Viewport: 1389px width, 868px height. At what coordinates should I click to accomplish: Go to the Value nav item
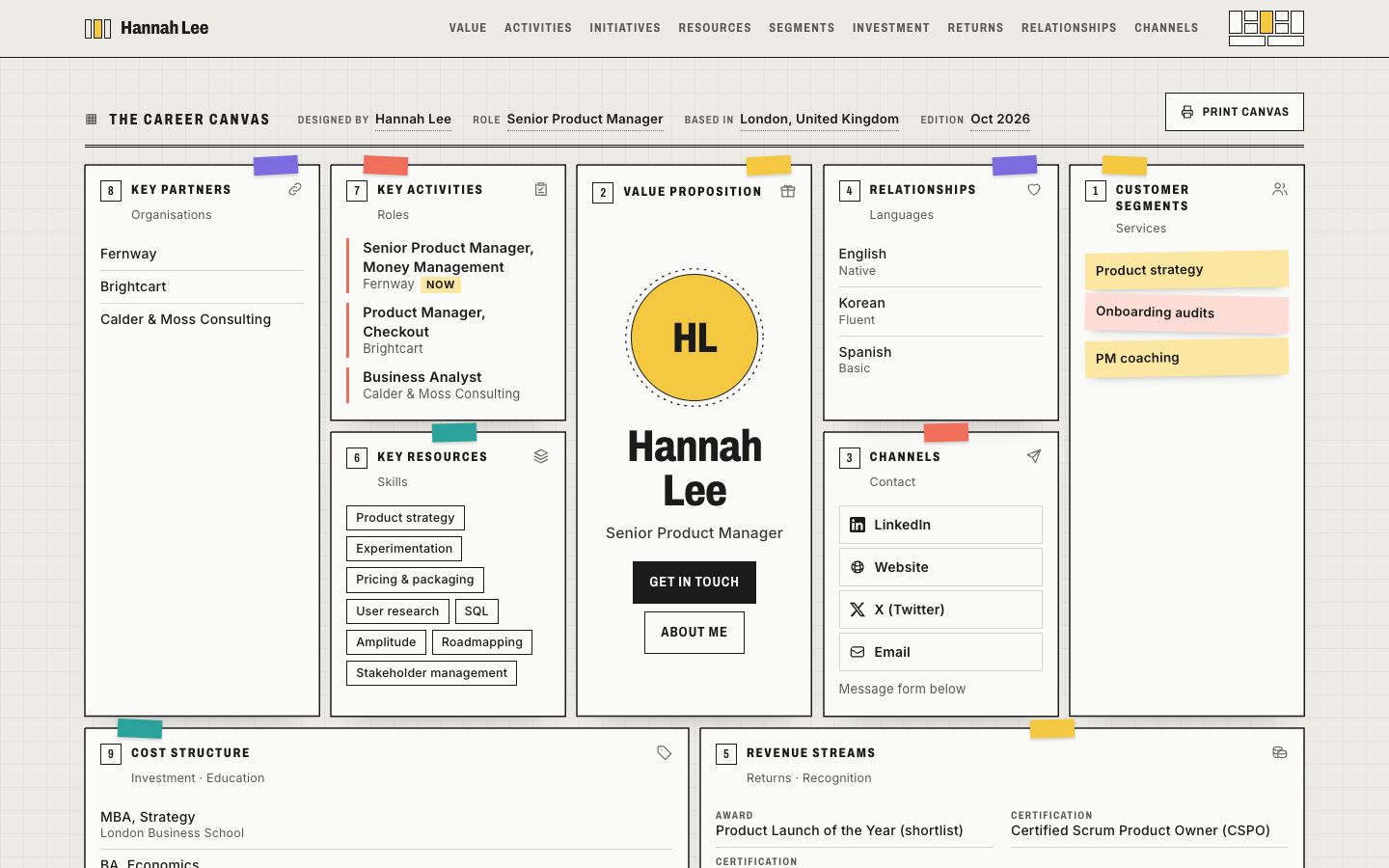[468, 28]
